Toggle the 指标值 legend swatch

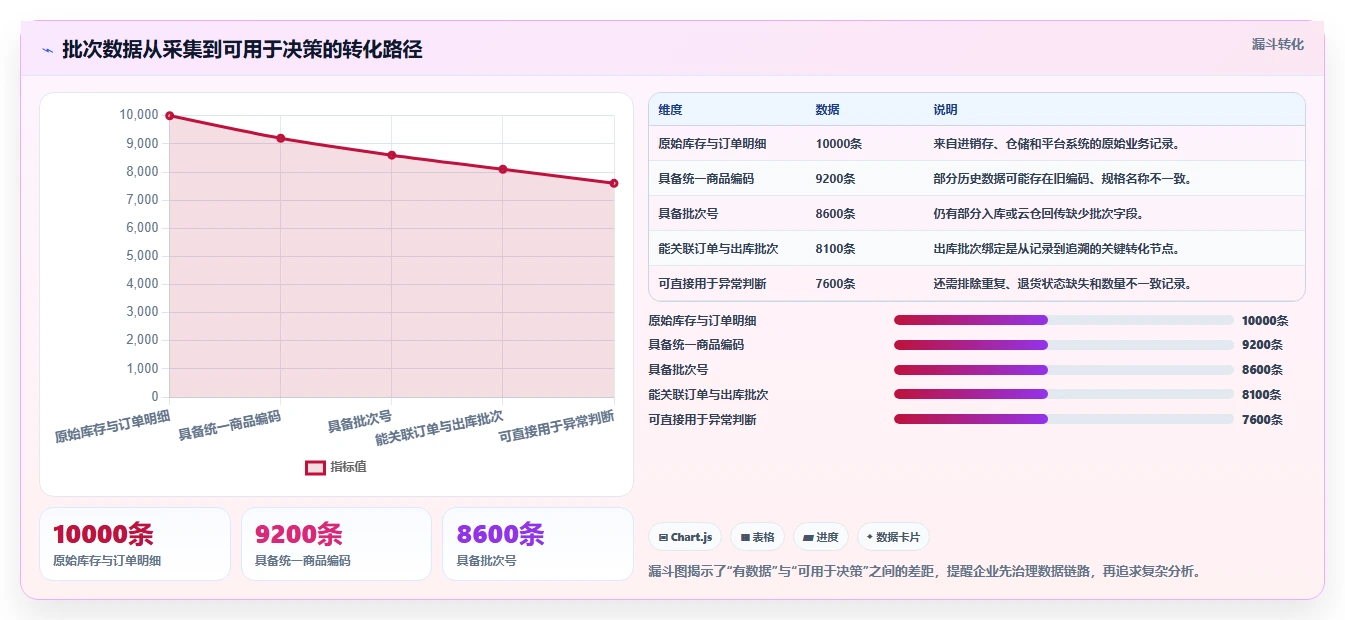315,467
